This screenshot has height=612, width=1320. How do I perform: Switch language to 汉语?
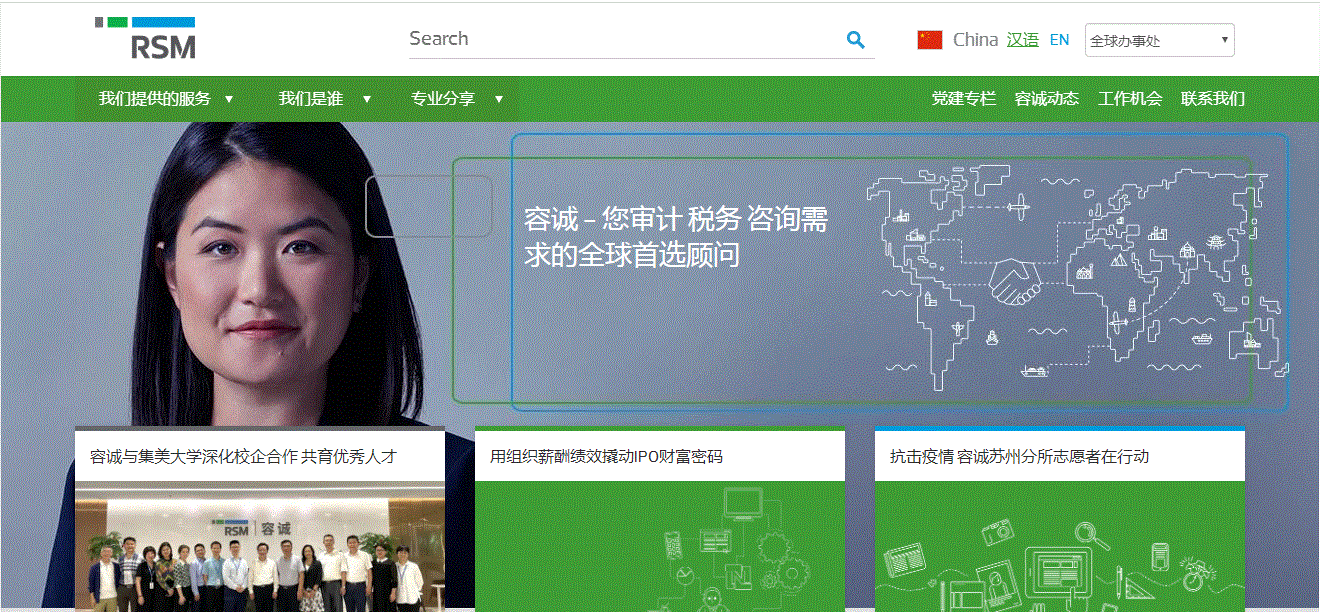[1022, 40]
